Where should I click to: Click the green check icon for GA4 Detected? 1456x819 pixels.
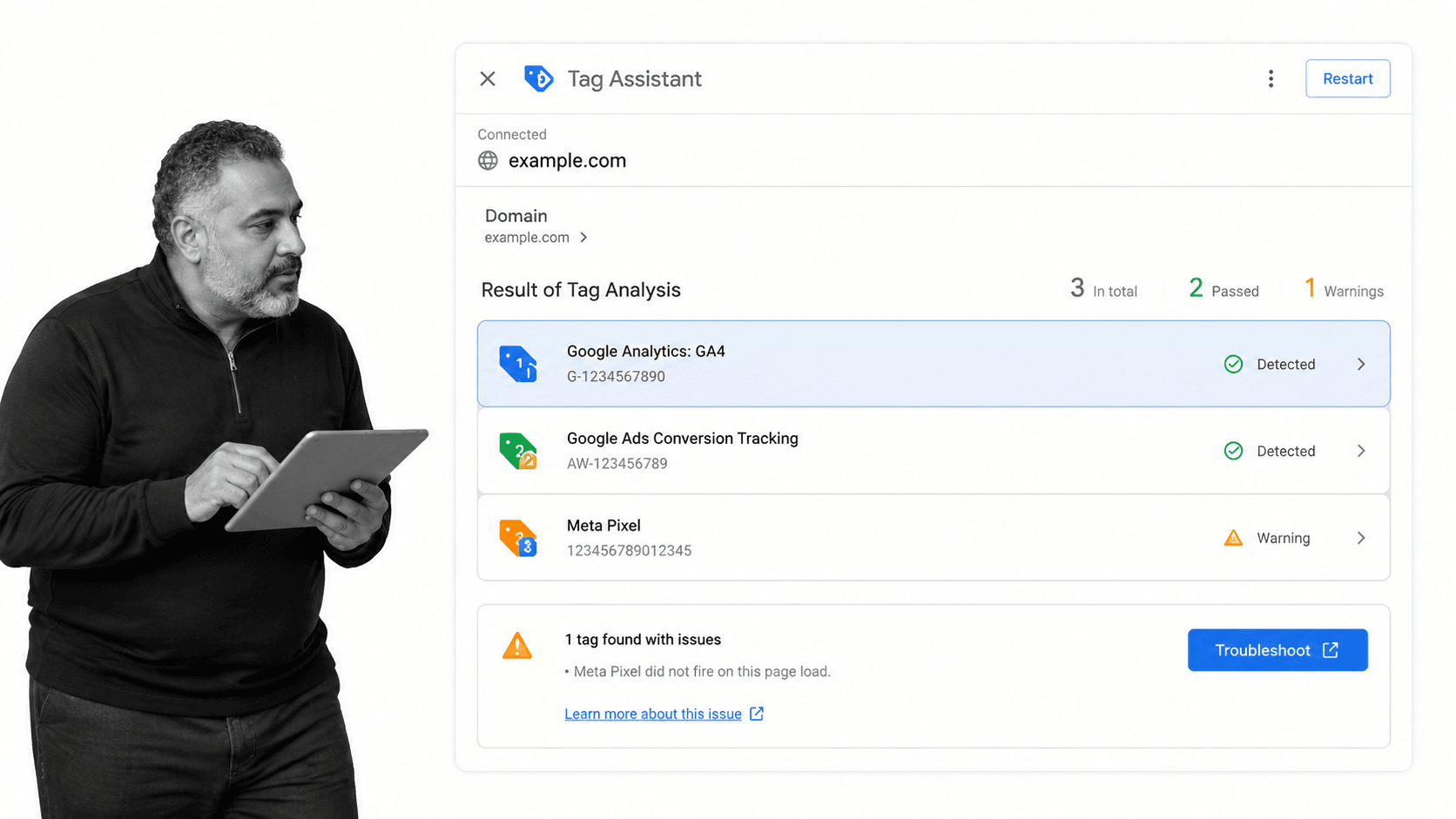tap(1233, 364)
